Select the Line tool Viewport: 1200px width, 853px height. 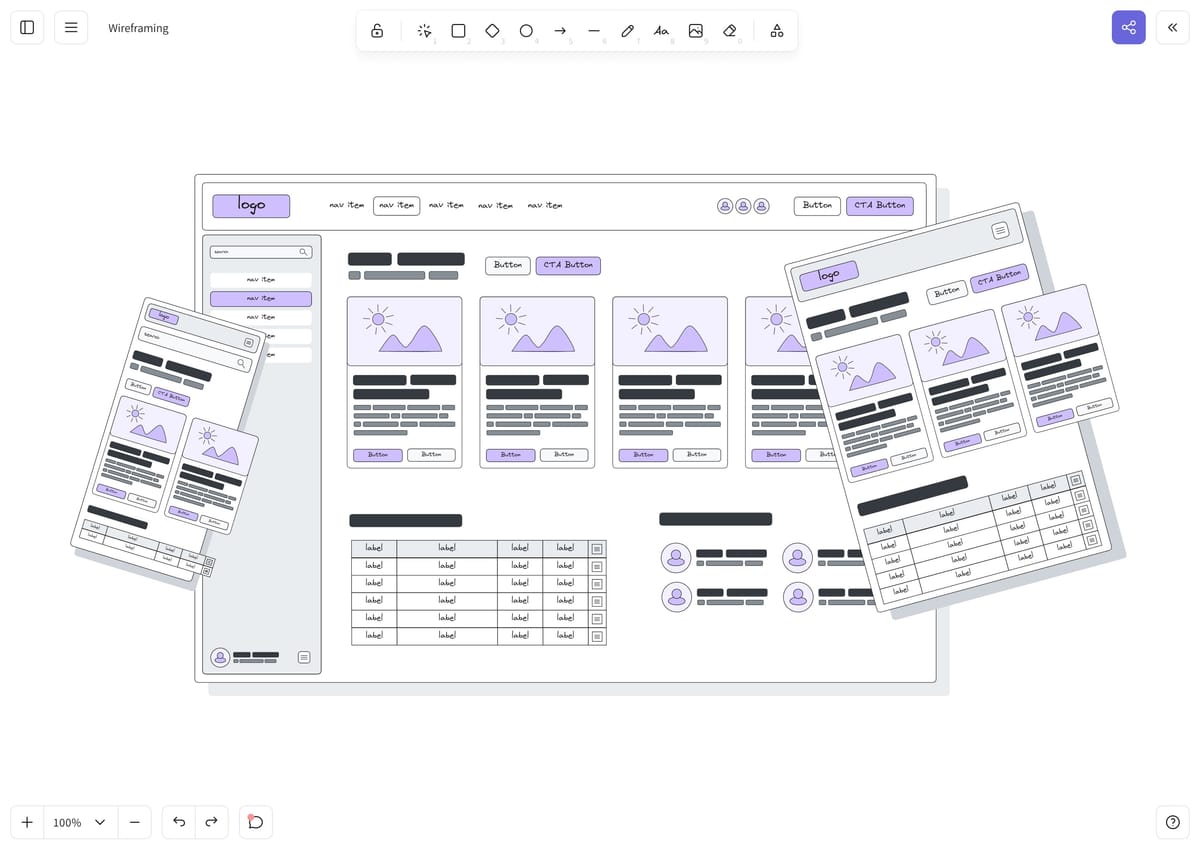point(594,31)
